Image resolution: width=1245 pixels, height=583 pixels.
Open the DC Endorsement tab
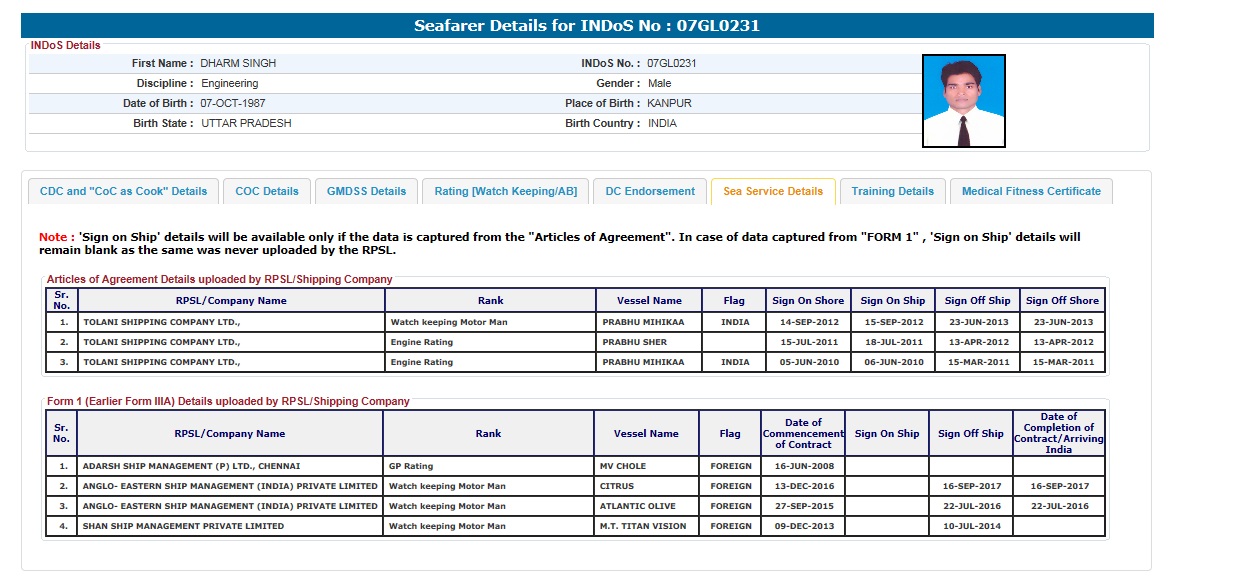point(650,191)
